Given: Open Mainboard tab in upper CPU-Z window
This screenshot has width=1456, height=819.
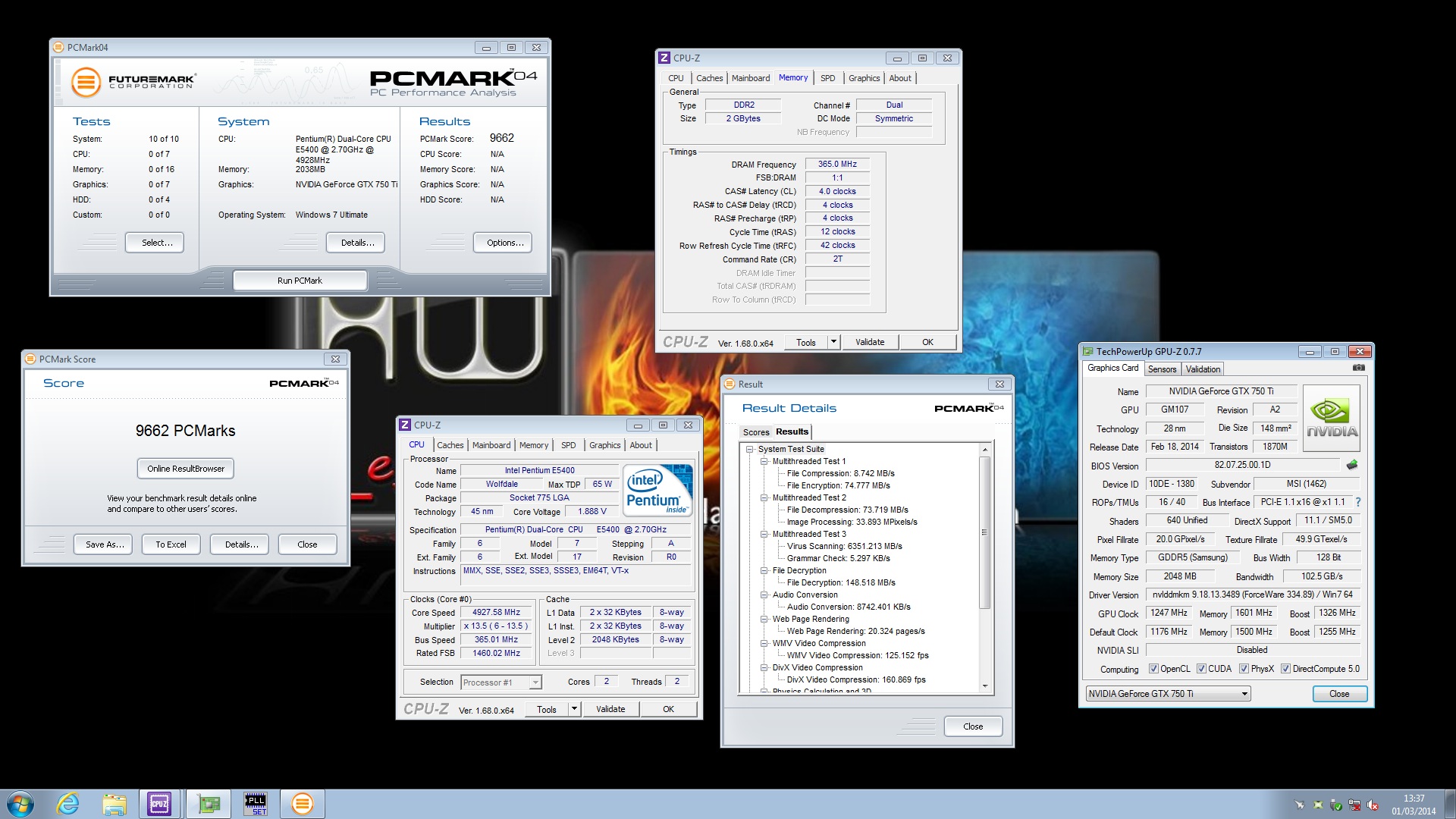Looking at the screenshot, I should point(750,78).
